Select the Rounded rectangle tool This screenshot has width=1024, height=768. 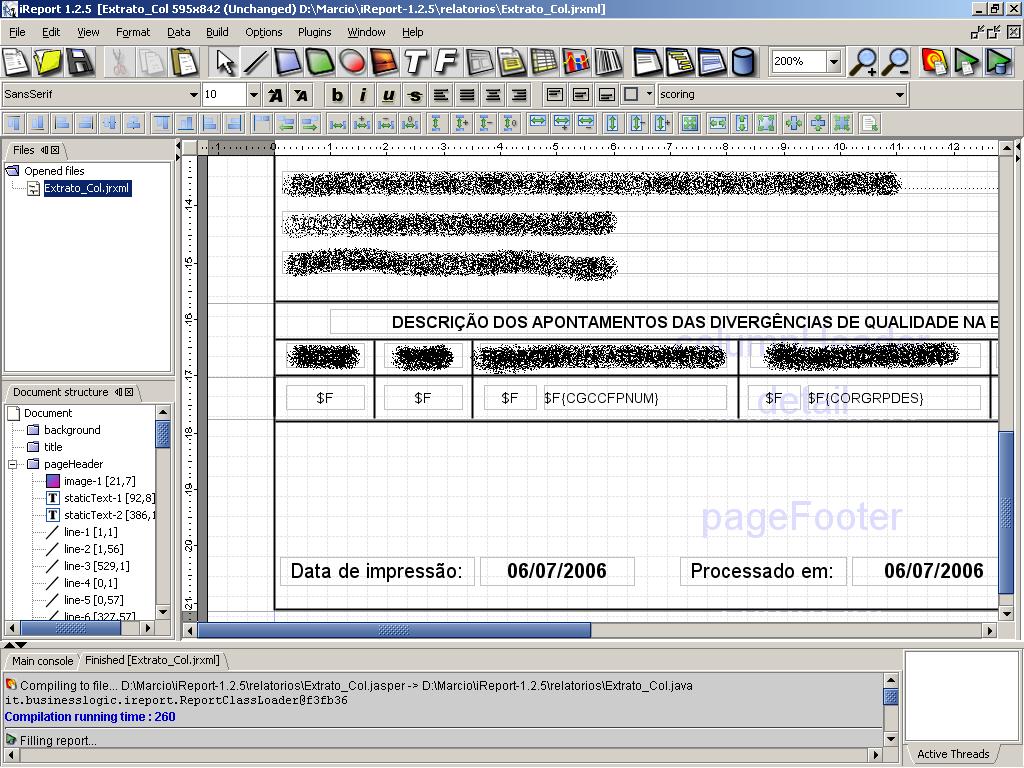(x=320, y=62)
